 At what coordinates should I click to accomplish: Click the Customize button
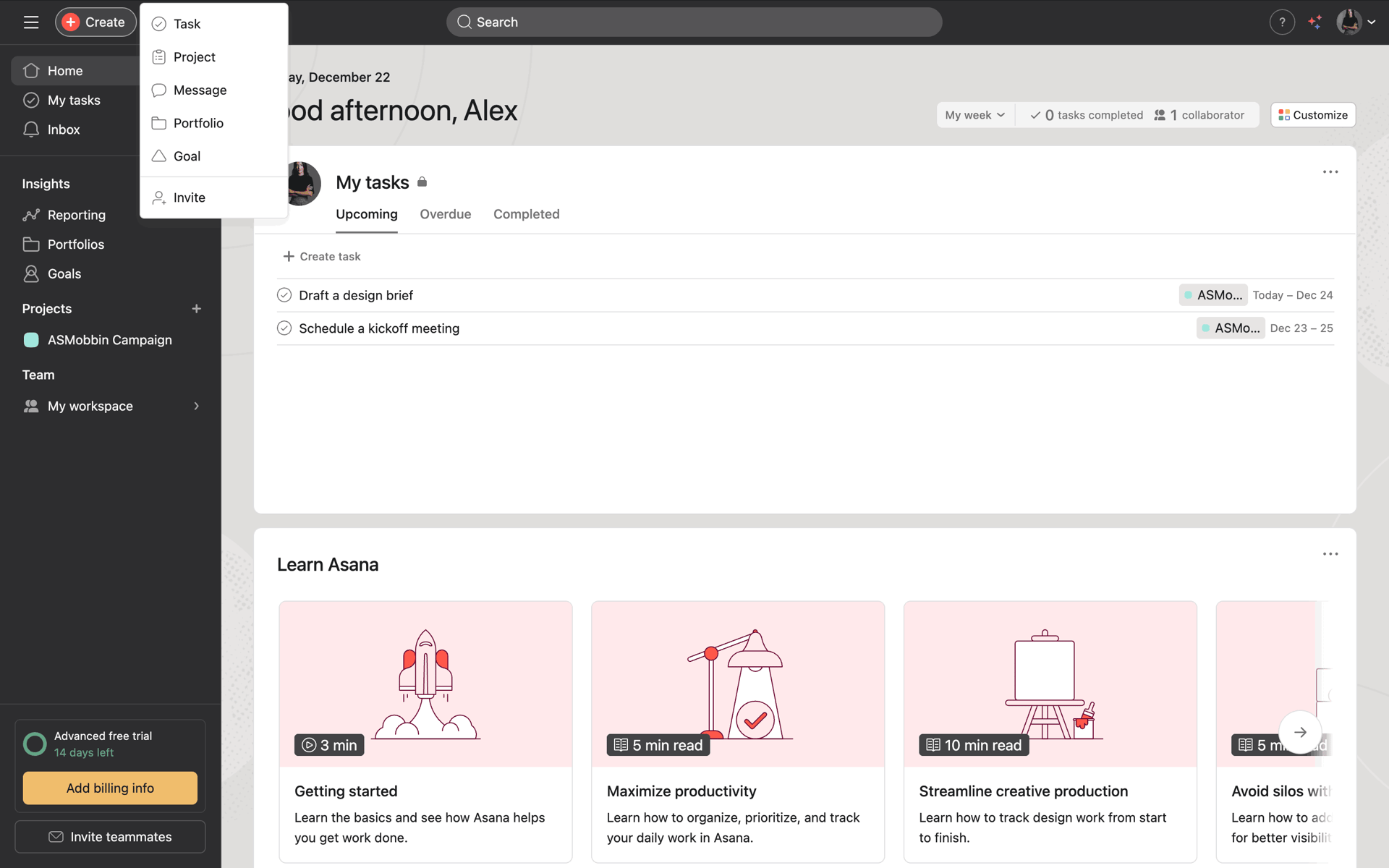coord(1313,115)
